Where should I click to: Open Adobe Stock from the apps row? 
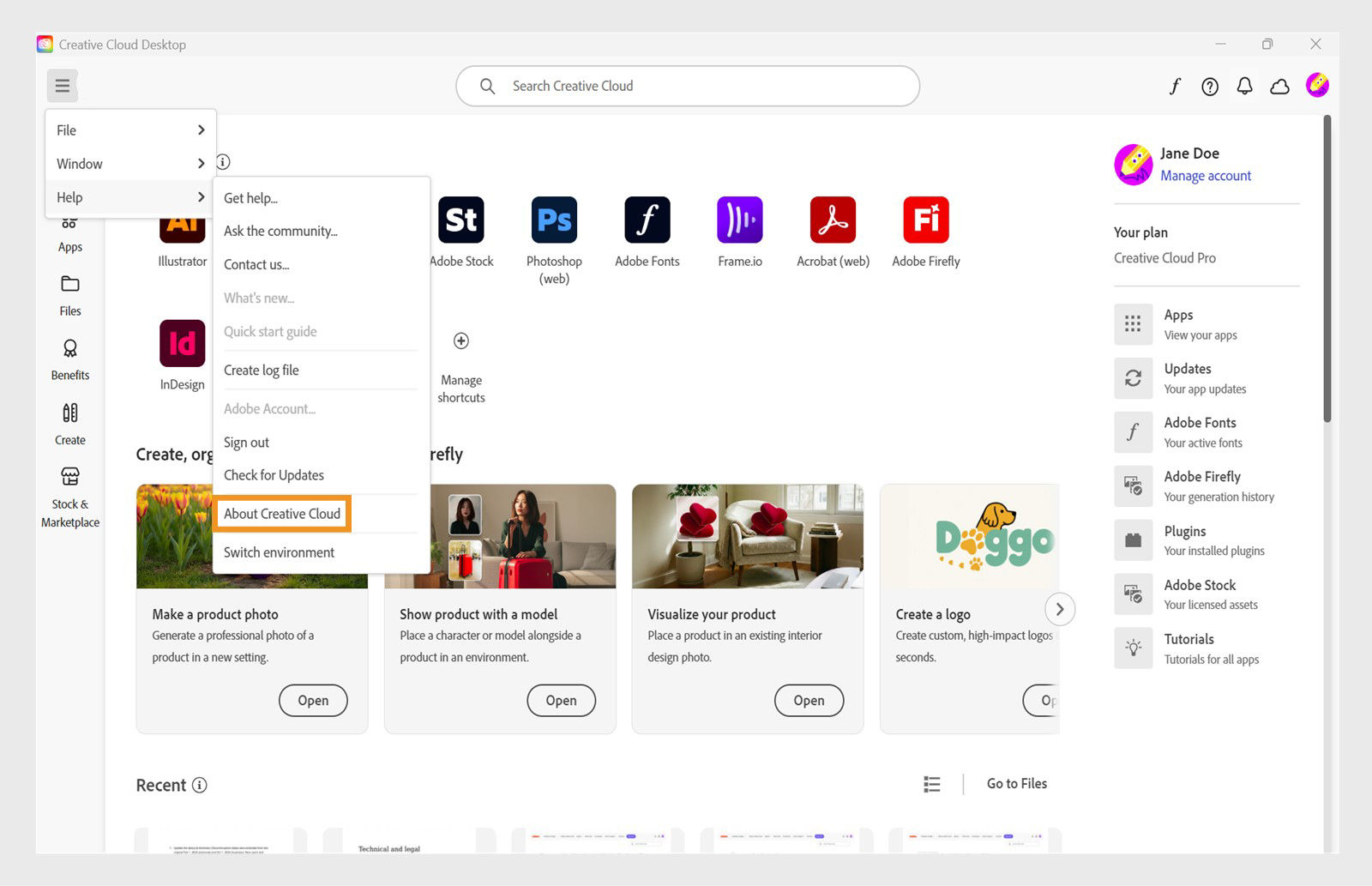[x=461, y=220]
